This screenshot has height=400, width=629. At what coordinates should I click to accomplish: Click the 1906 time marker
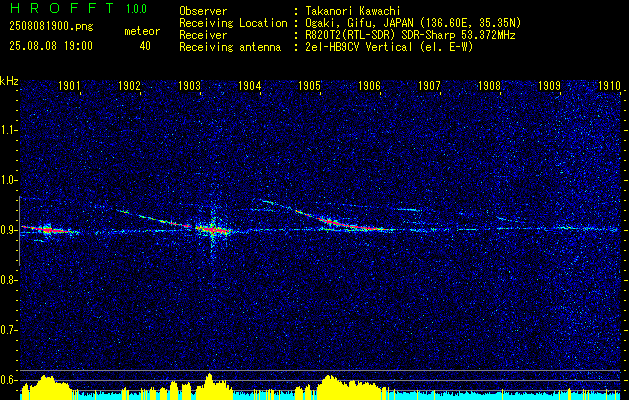coord(369,86)
